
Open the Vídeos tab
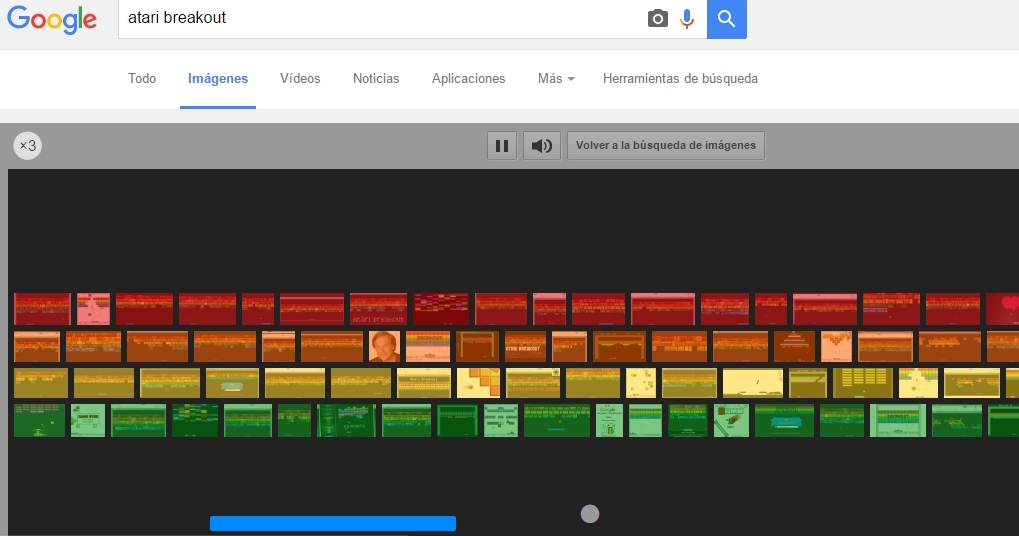pos(300,79)
